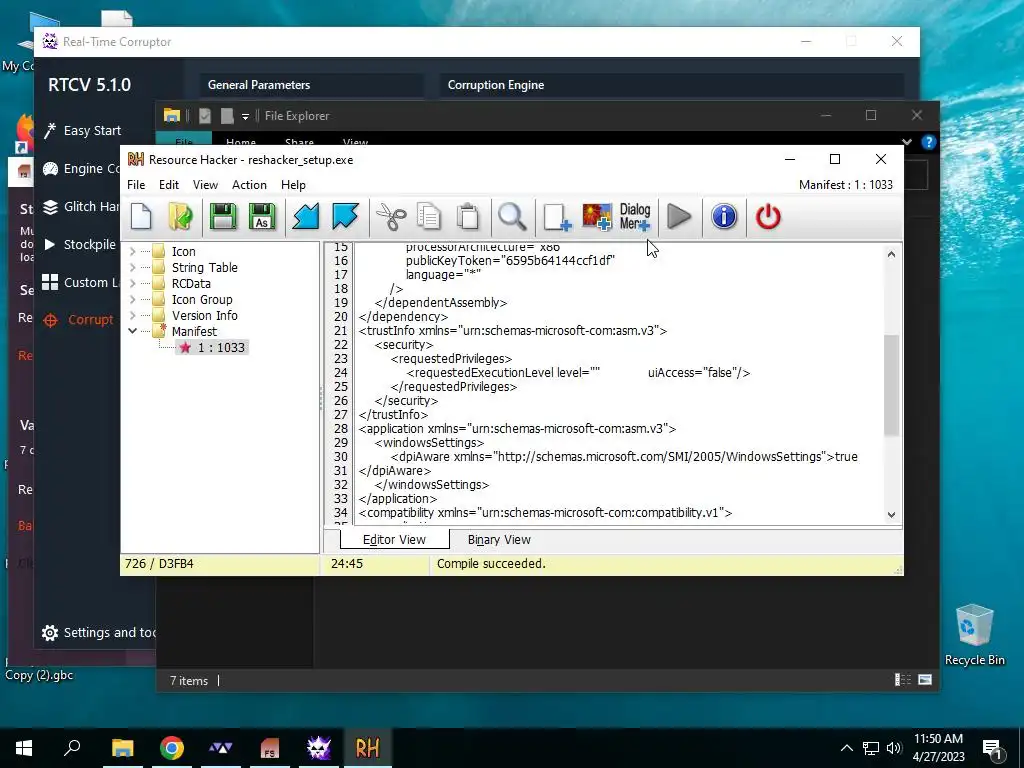Switch File Explorer to large icons view

tap(925, 680)
